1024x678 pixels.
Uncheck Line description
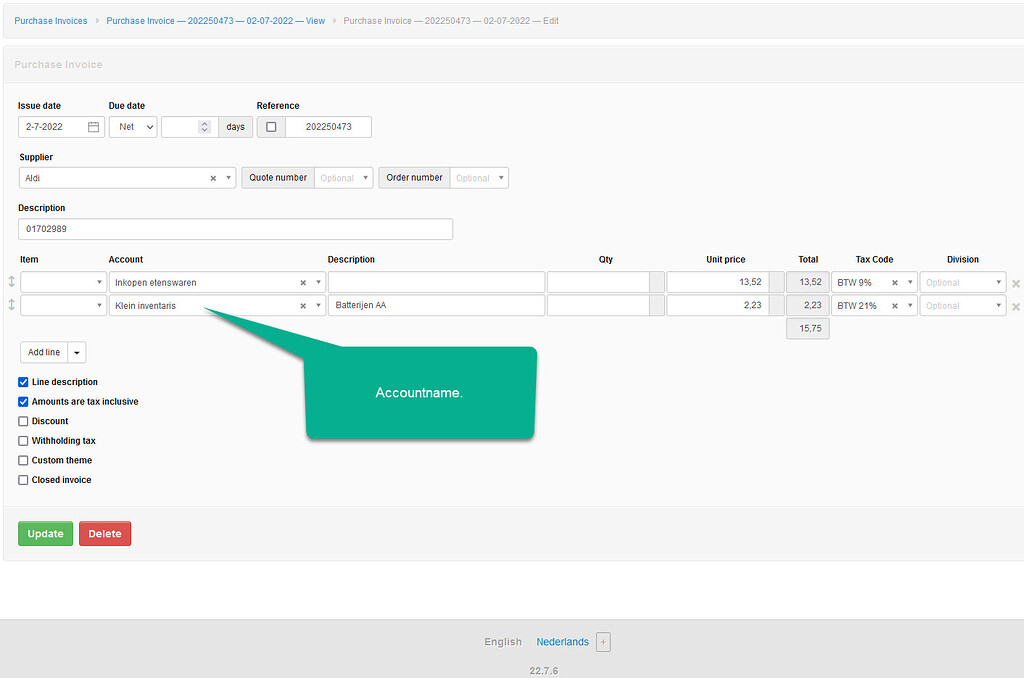tap(23, 382)
